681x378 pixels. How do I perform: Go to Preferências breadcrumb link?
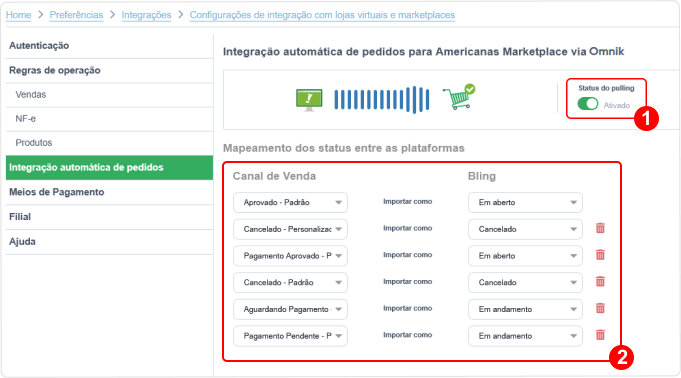point(76,15)
